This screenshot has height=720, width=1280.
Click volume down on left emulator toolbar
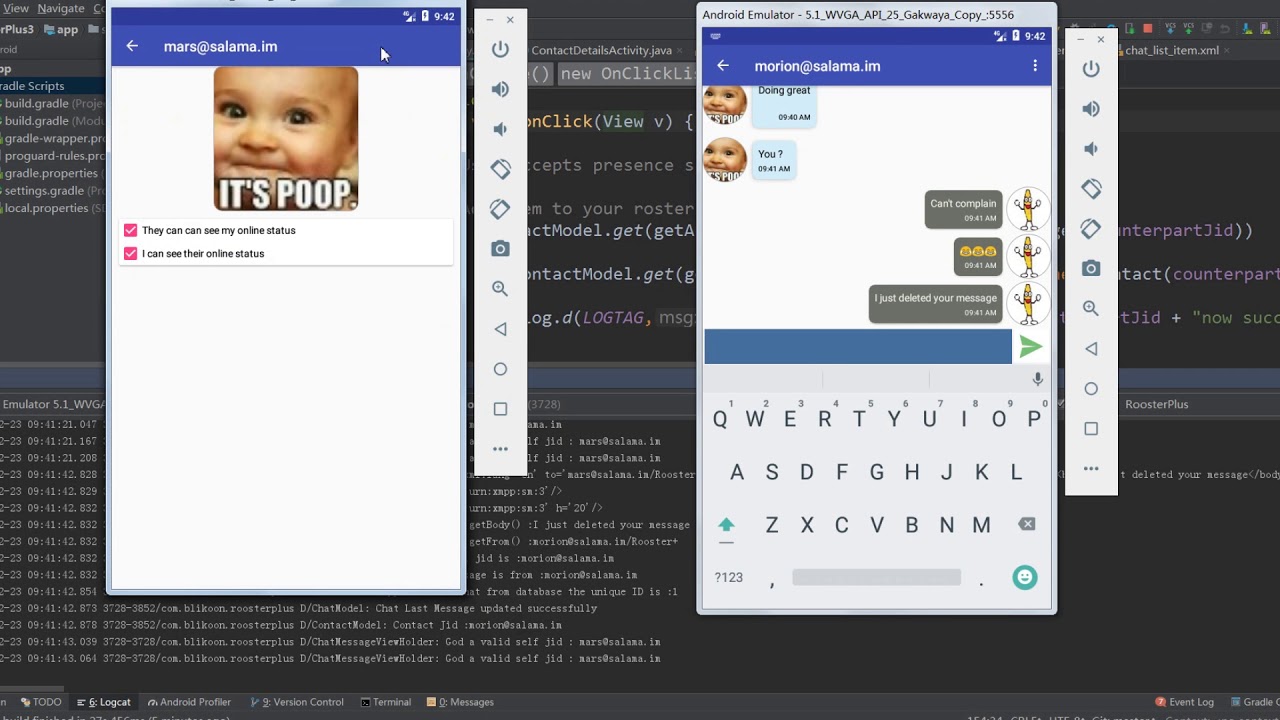click(500, 129)
